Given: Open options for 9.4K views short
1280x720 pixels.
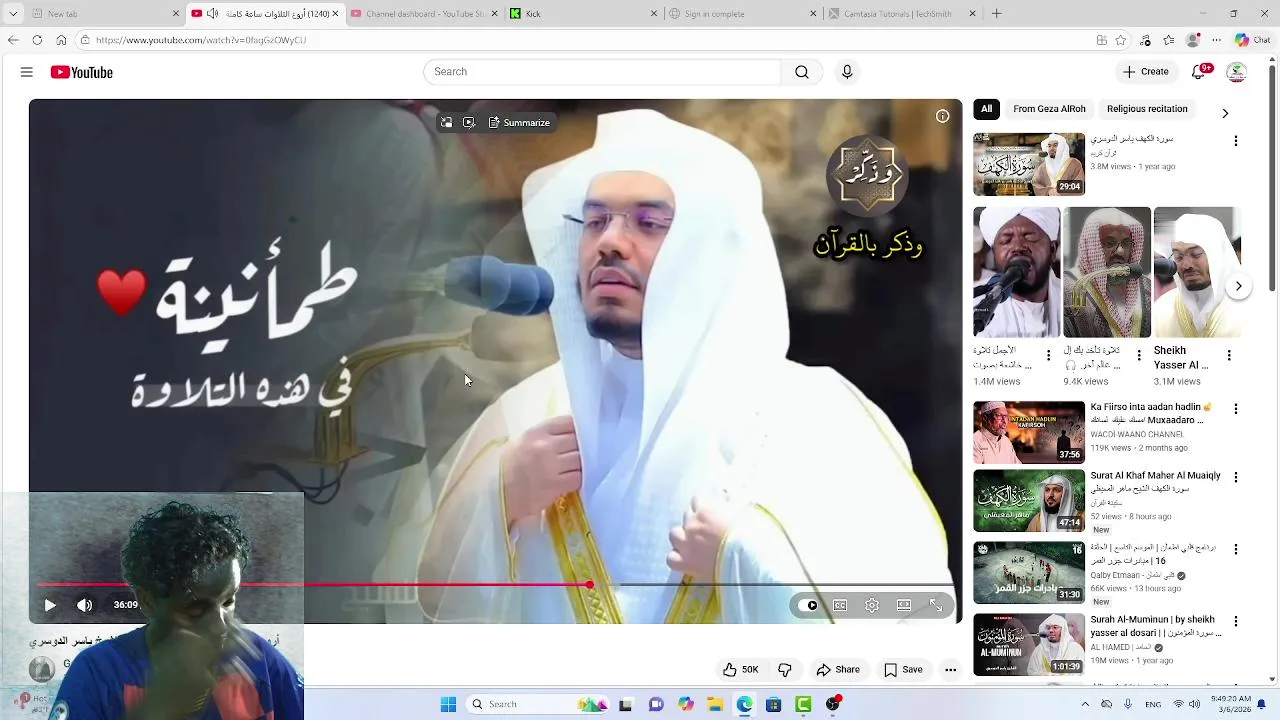Looking at the screenshot, I should [x=1139, y=355].
